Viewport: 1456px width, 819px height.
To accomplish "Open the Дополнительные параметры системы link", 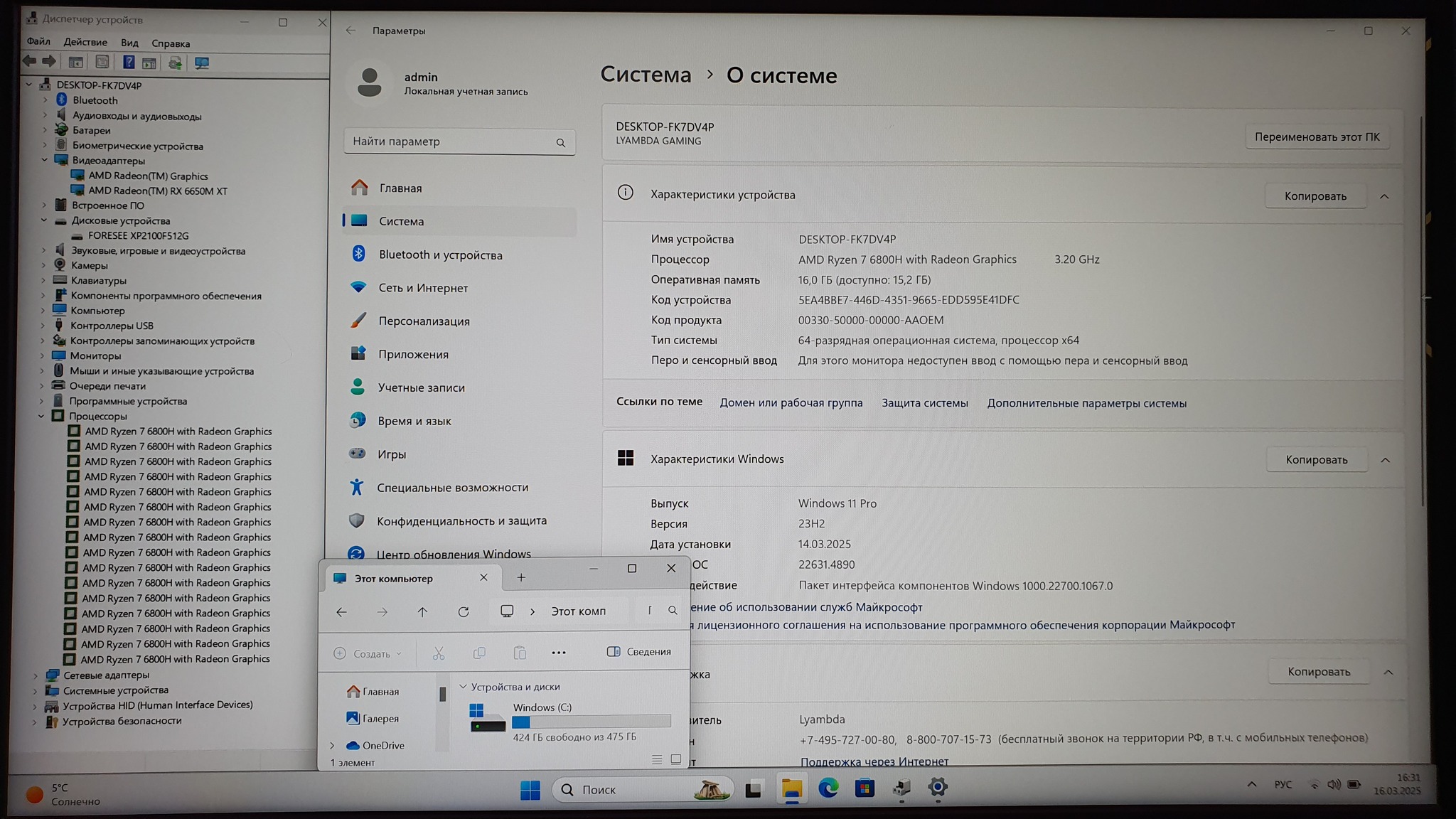I will (1086, 403).
